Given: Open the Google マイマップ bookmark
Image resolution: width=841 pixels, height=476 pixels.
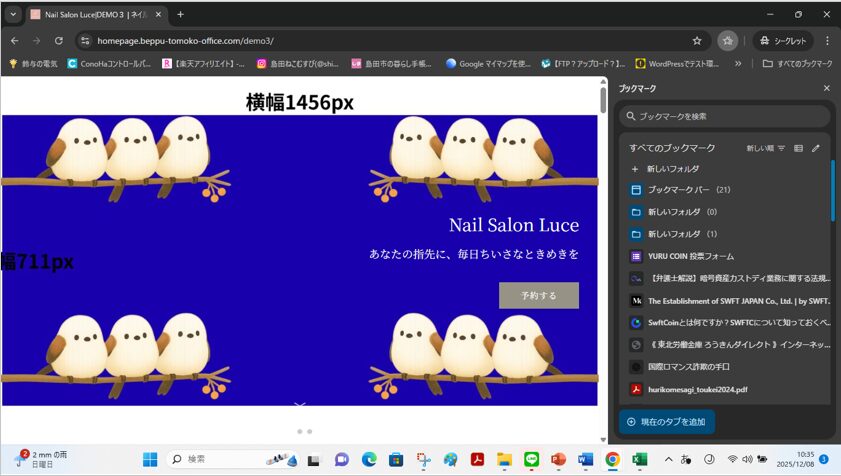Looking at the screenshot, I should [x=488, y=63].
